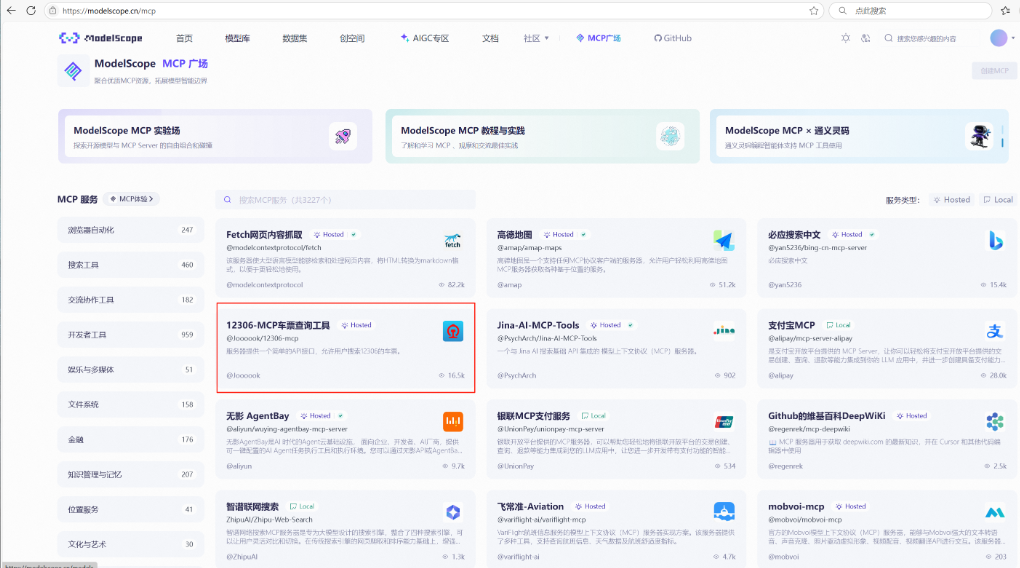Filter services by Hosted type

[952, 200]
